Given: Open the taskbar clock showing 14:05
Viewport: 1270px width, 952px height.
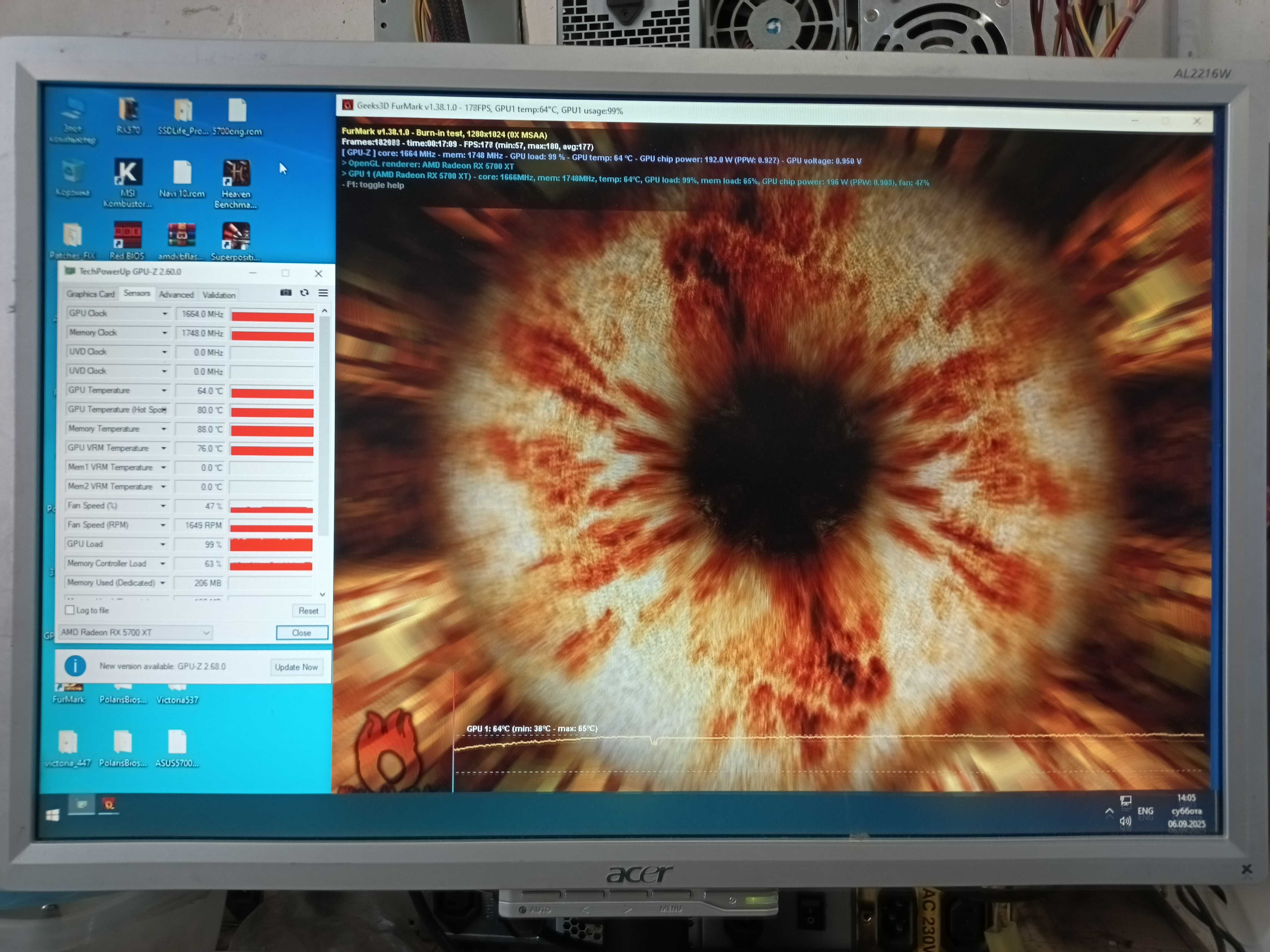Looking at the screenshot, I should click(x=1186, y=811).
